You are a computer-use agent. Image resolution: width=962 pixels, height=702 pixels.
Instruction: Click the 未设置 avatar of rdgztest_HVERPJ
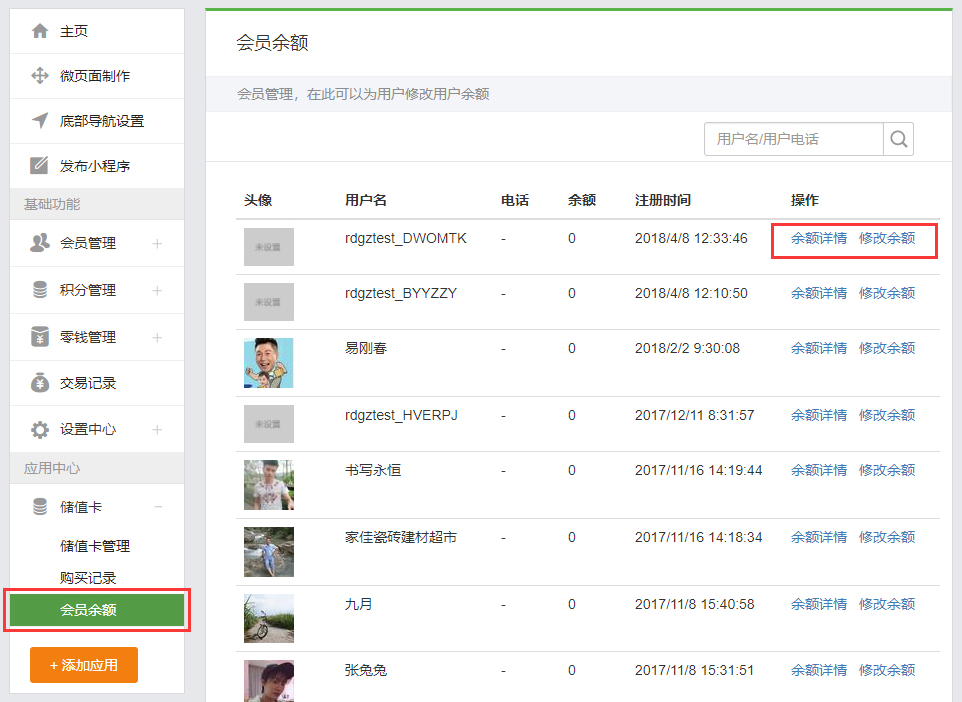tap(269, 424)
